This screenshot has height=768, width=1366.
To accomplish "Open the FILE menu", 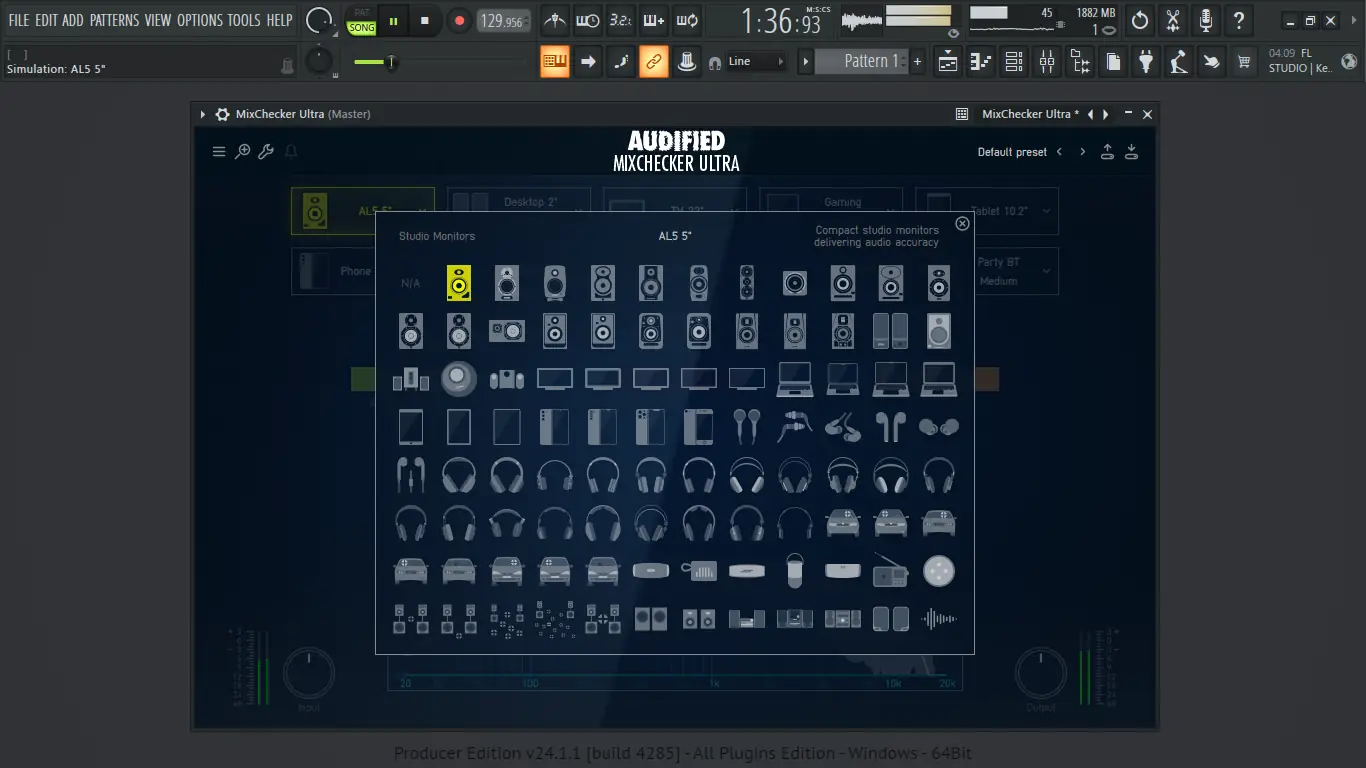I will click(19, 20).
